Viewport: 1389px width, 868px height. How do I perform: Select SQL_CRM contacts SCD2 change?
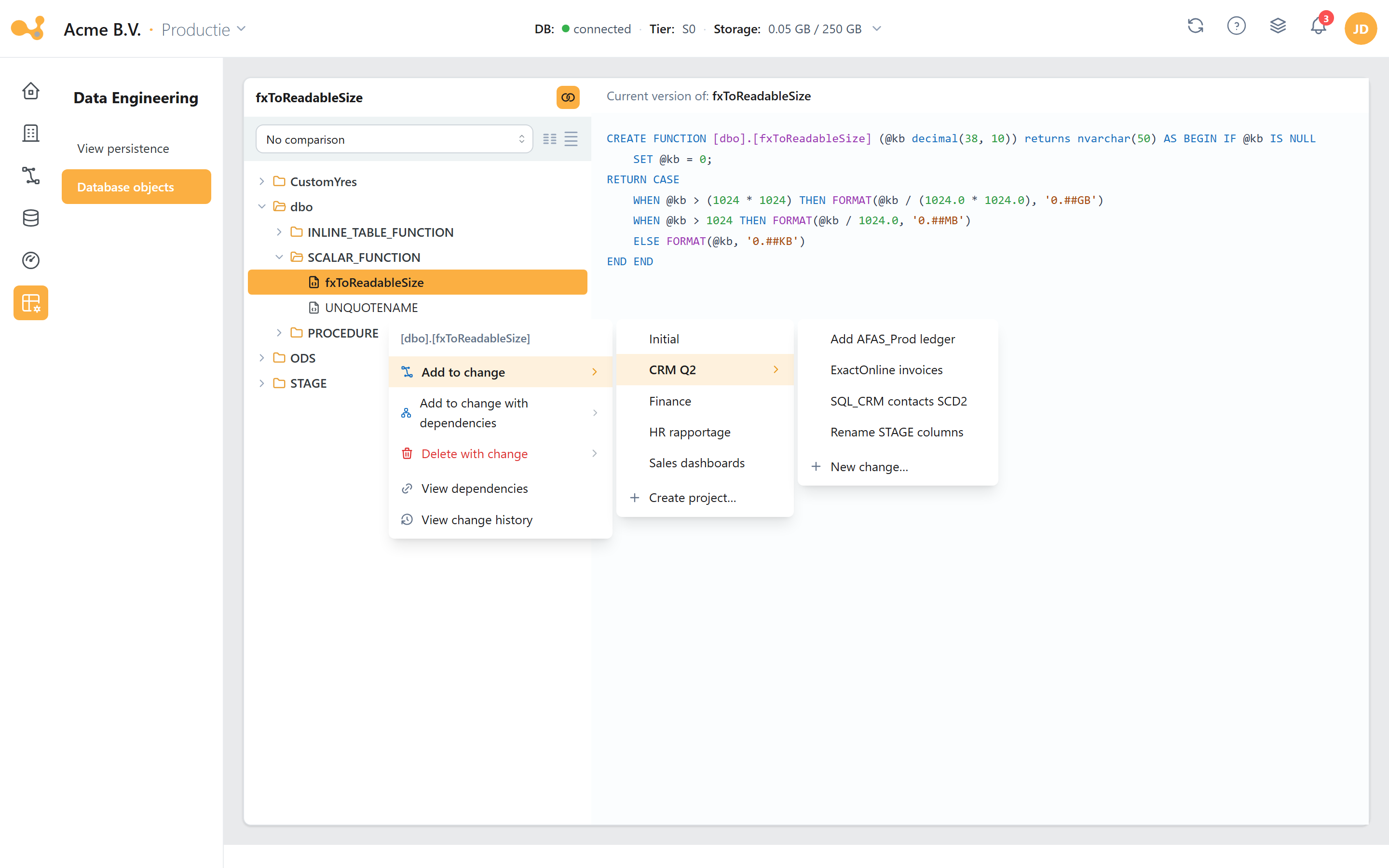[897, 401]
